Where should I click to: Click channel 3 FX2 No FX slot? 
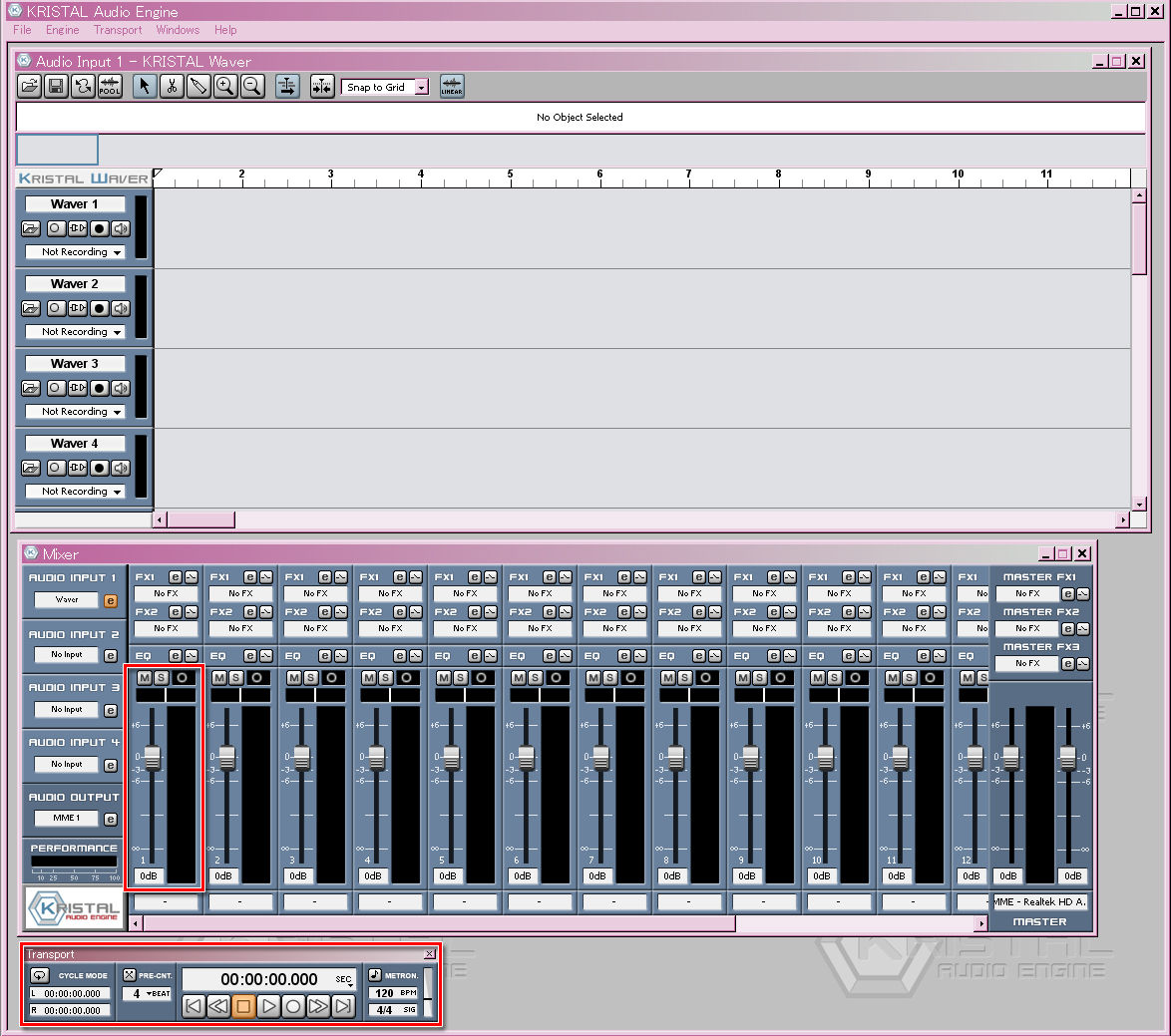pyautogui.click(x=315, y=628)
